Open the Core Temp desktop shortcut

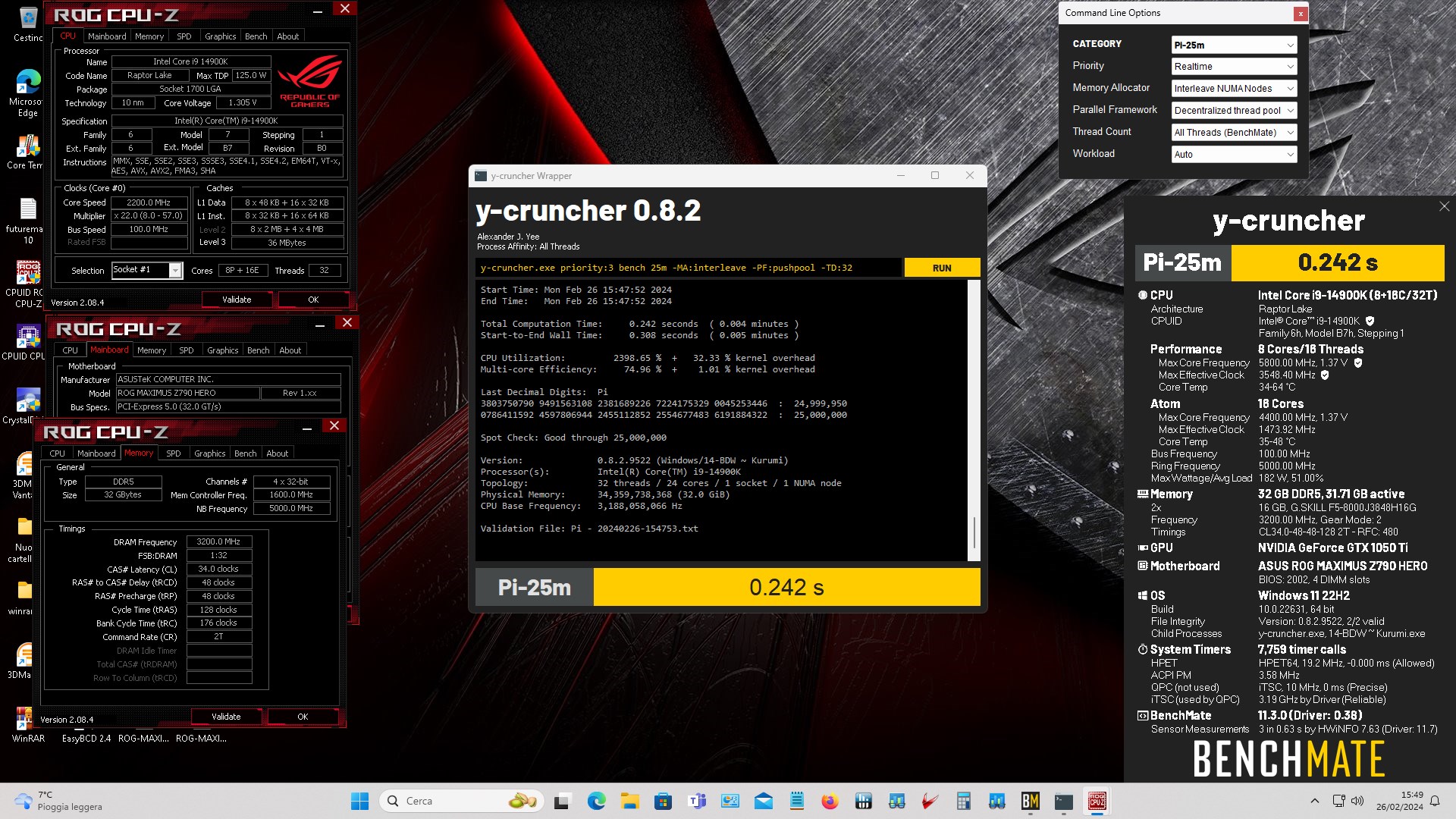25,152
